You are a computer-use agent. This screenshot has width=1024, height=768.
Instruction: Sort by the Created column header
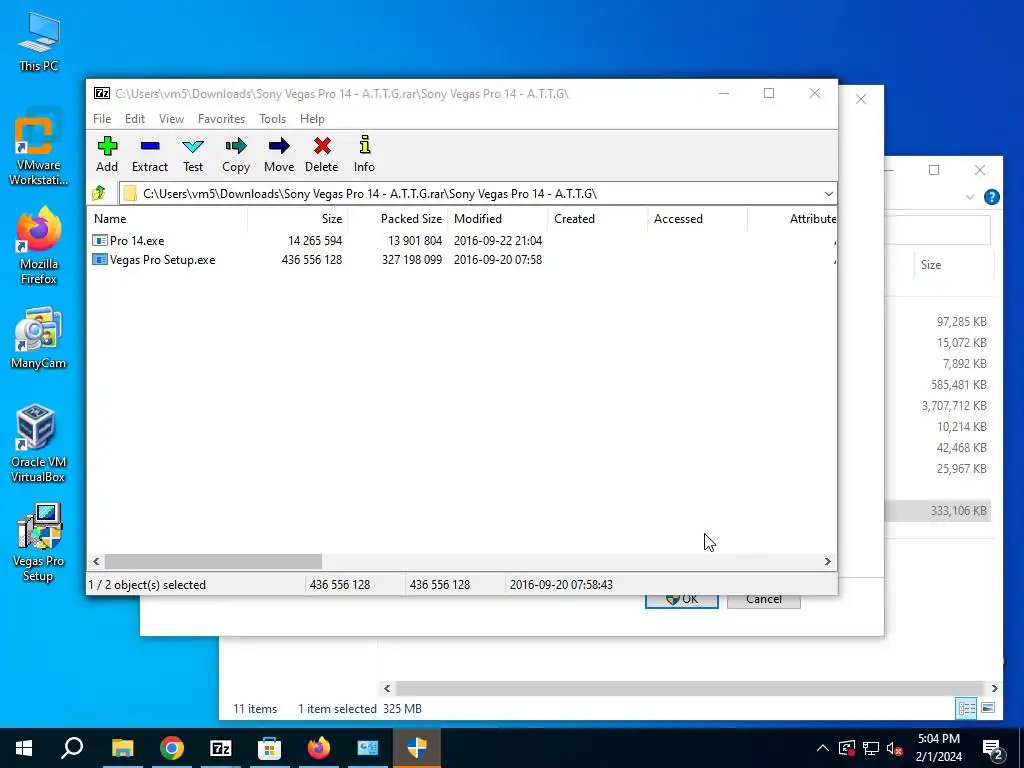(x=598, y=219)
